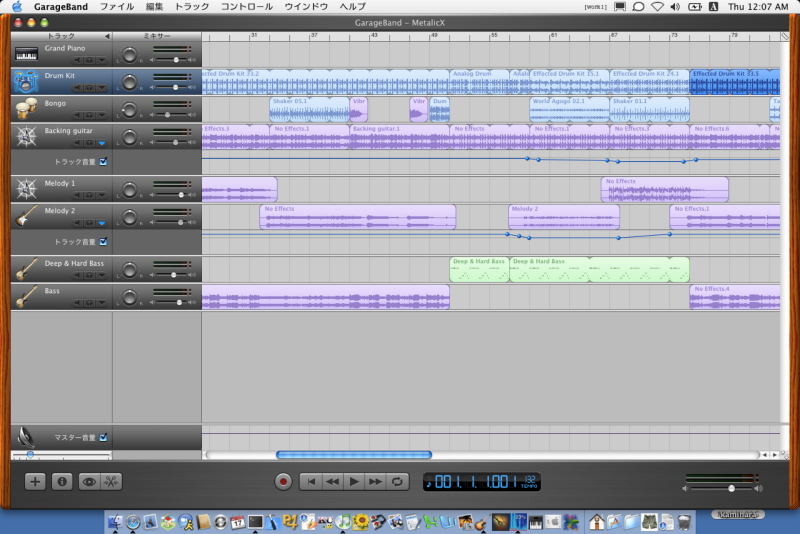Uncheck track volume box under Melody 2
The width and height of the screenshot is (800, 534).
click(103, 242)
